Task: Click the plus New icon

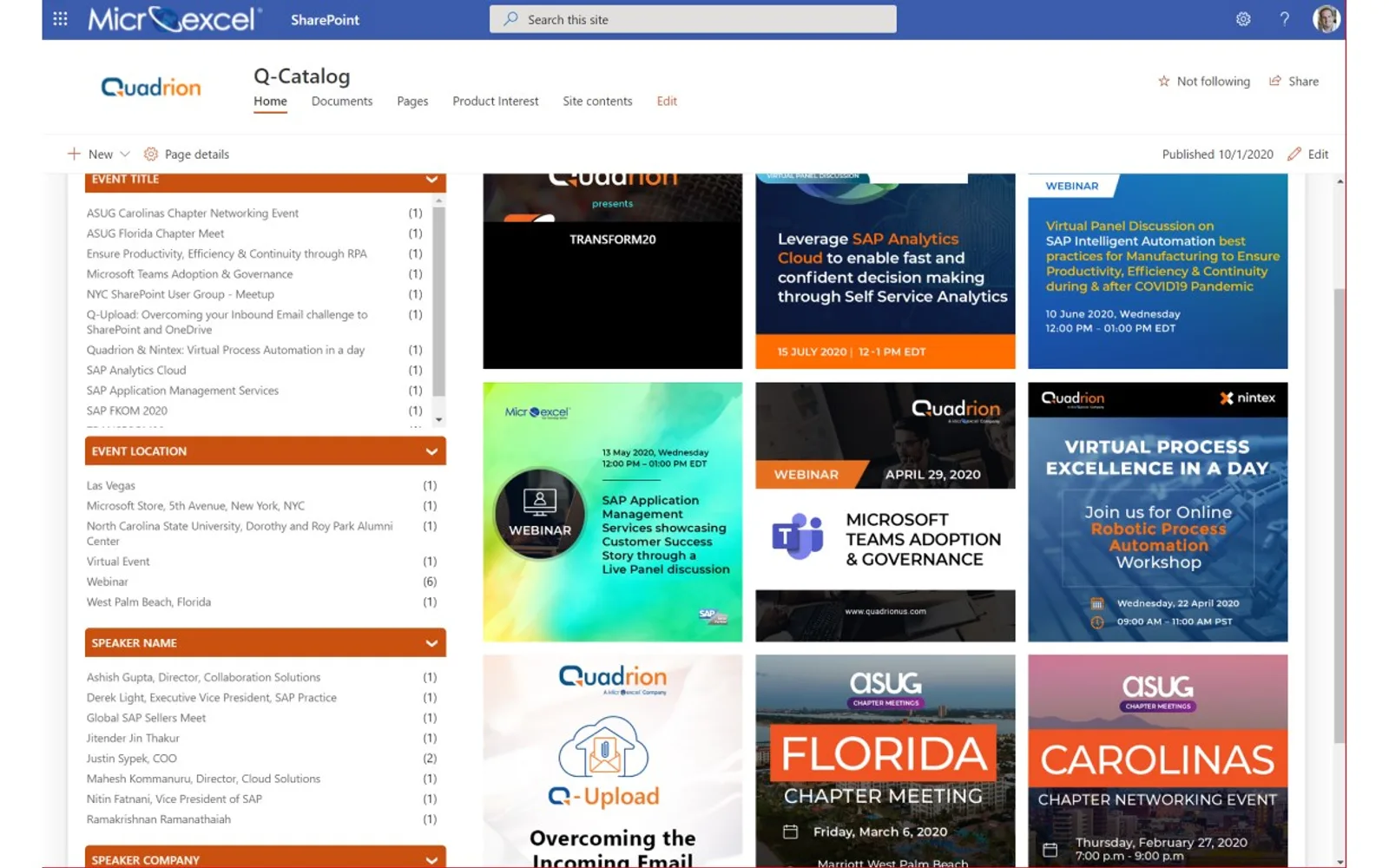Action: [74, 154]
